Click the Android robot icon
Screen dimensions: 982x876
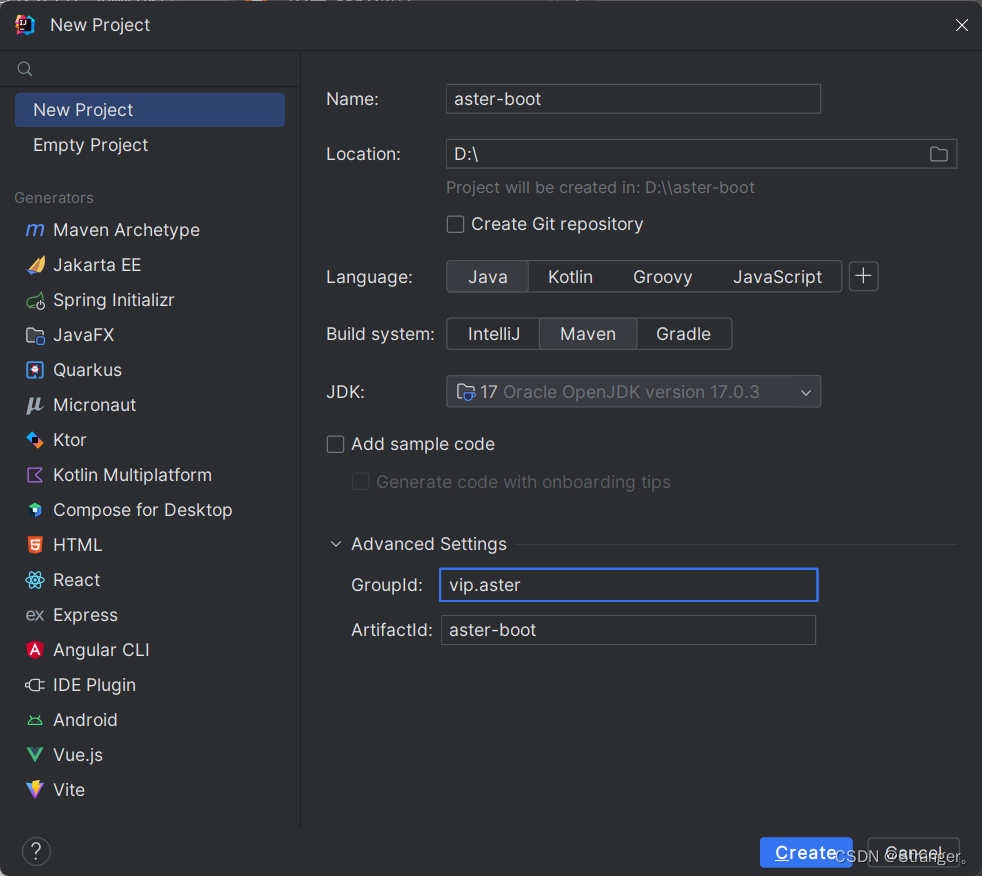[x=35, y=720]
